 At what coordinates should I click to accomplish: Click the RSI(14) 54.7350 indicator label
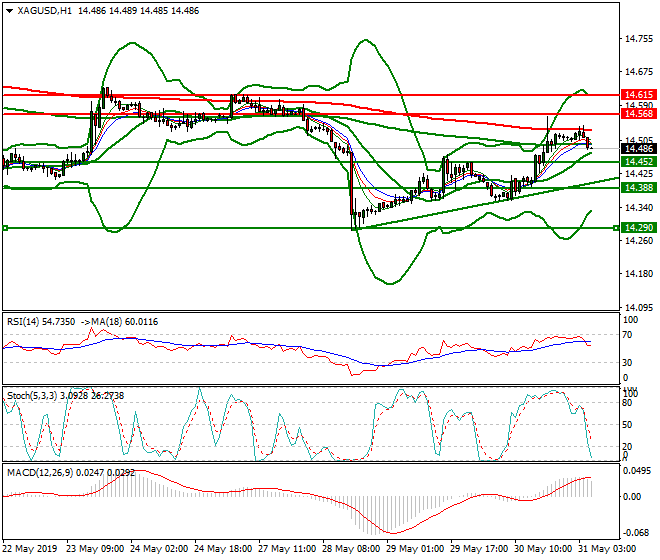41,322
